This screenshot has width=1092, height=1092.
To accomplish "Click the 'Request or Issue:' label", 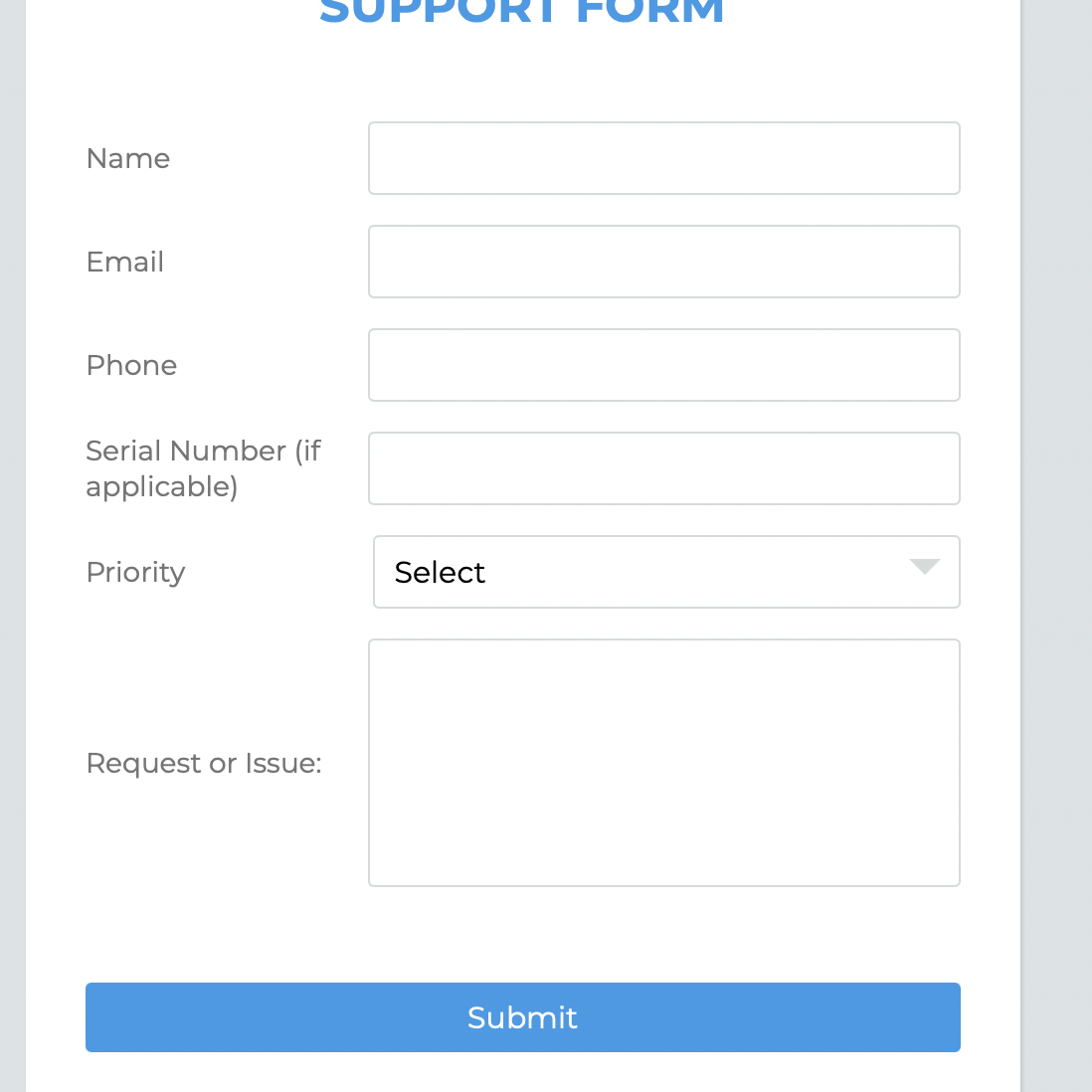I will point(204,763).
